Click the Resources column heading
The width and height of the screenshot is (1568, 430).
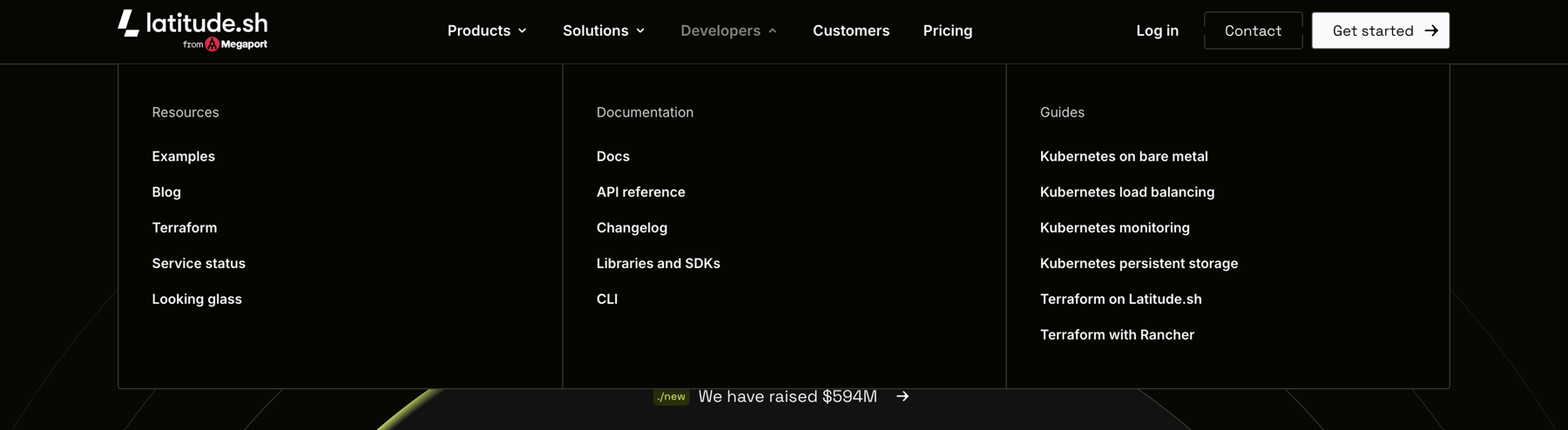(x=186, y=112)
